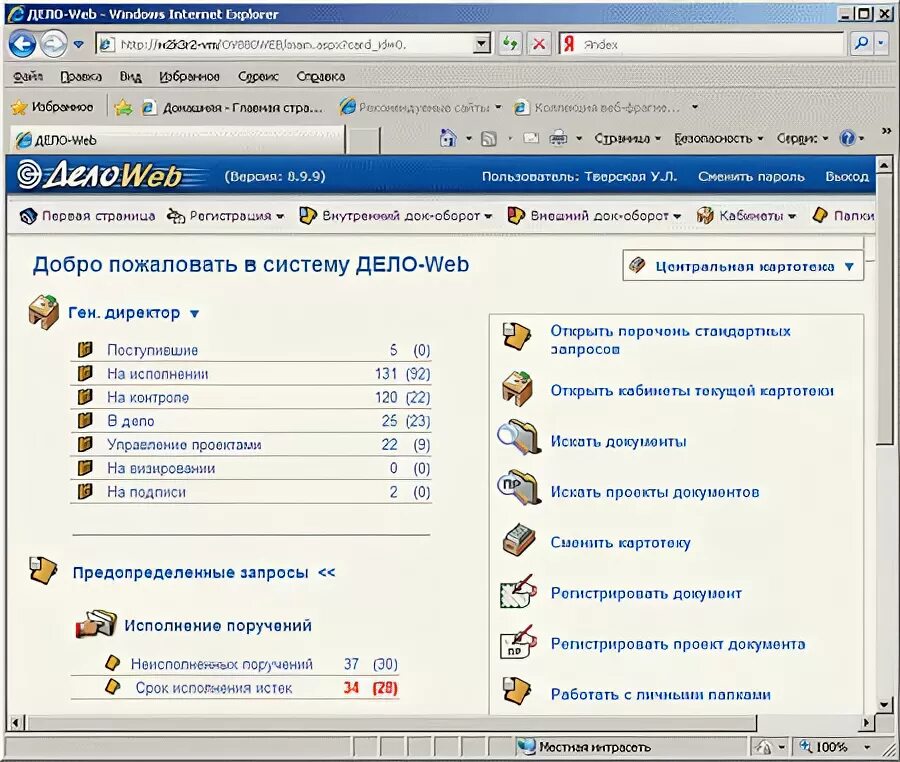
Task: Click the folder icon beside На исполнении
Action: pos(85,374)
